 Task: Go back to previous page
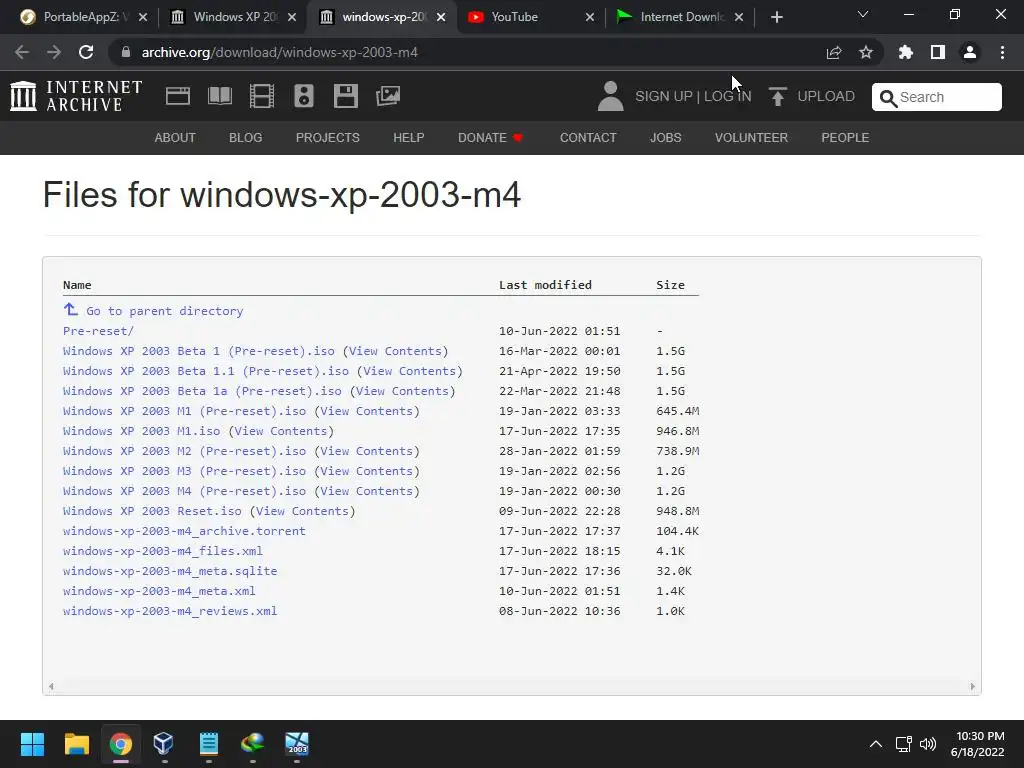coord(22,52)
